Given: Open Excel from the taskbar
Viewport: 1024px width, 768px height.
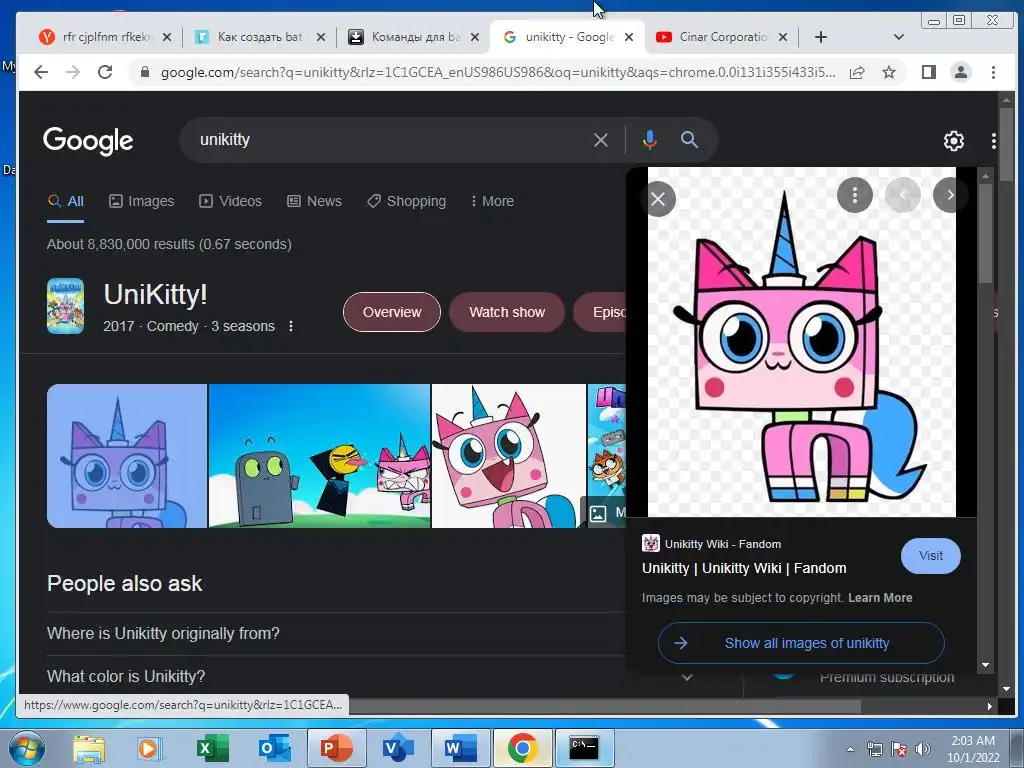Looking at the screenshot, I should tap(212, 748).
